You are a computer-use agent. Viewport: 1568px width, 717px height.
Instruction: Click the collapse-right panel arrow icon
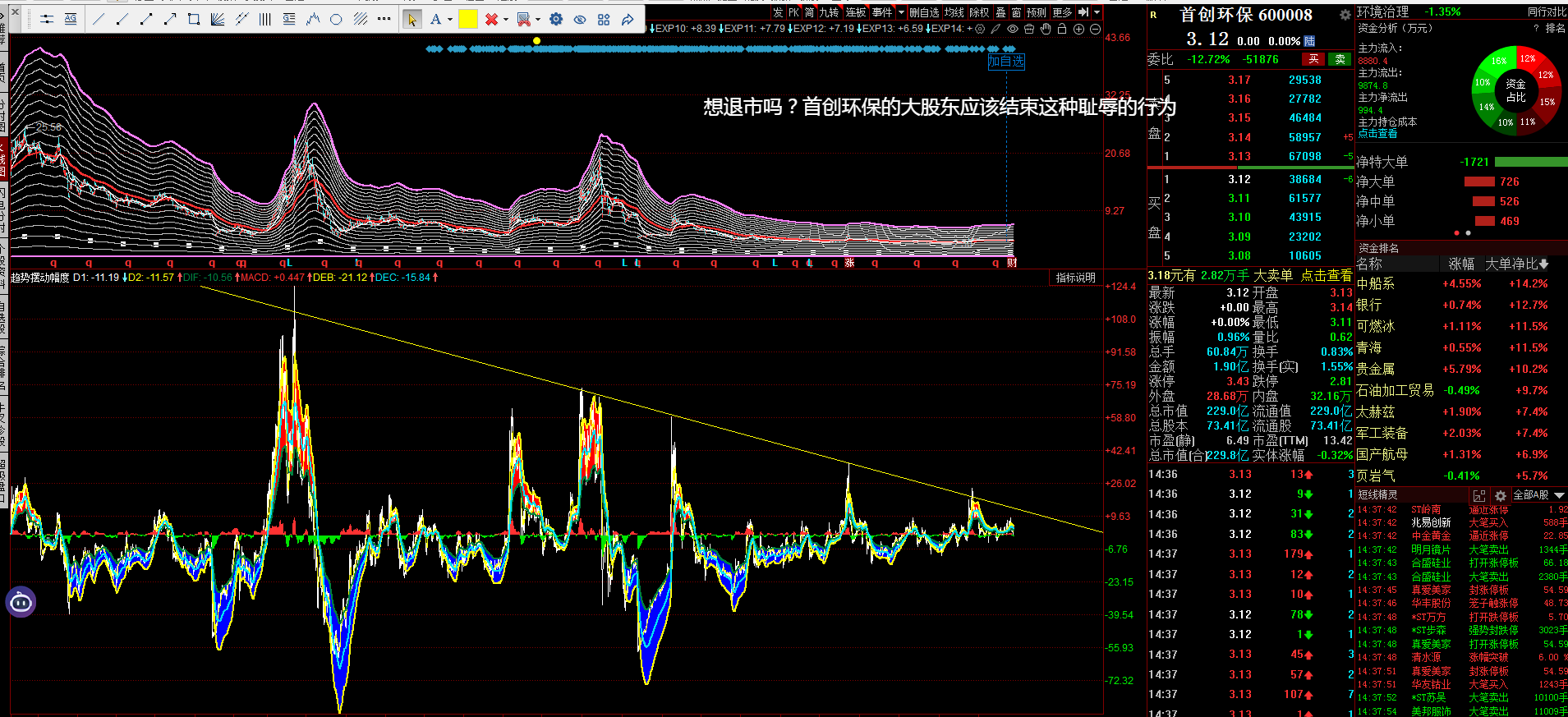click(1083, 12)
